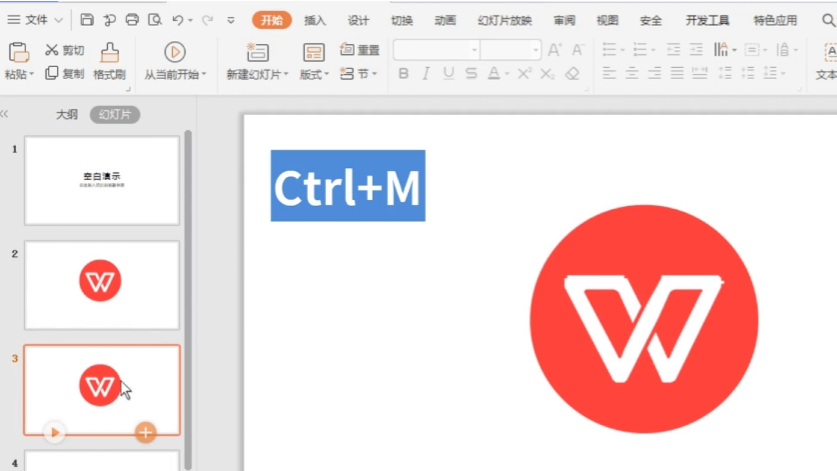Click the Save icon in quick access toolbar

tap(87, 20)
